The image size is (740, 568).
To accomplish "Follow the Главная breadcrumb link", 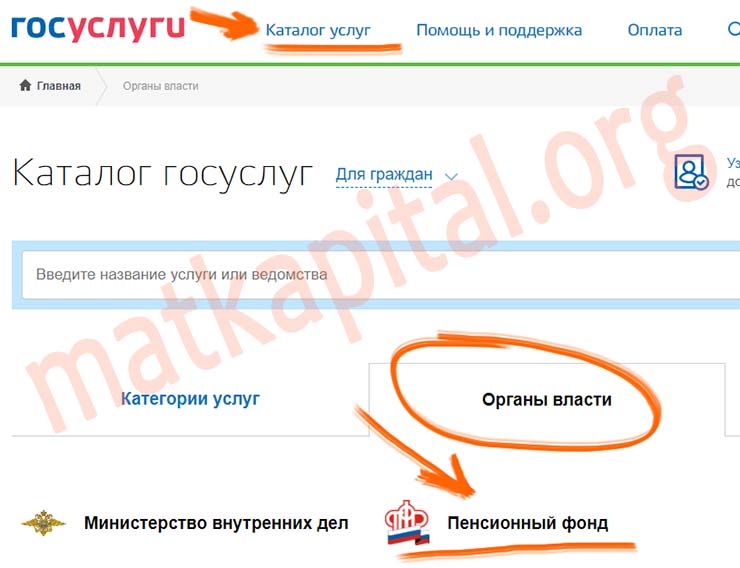I will [x=59, y=86].
